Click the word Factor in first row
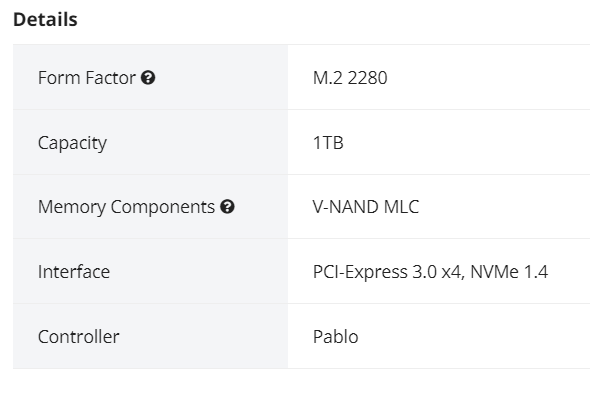 [110, 78]
